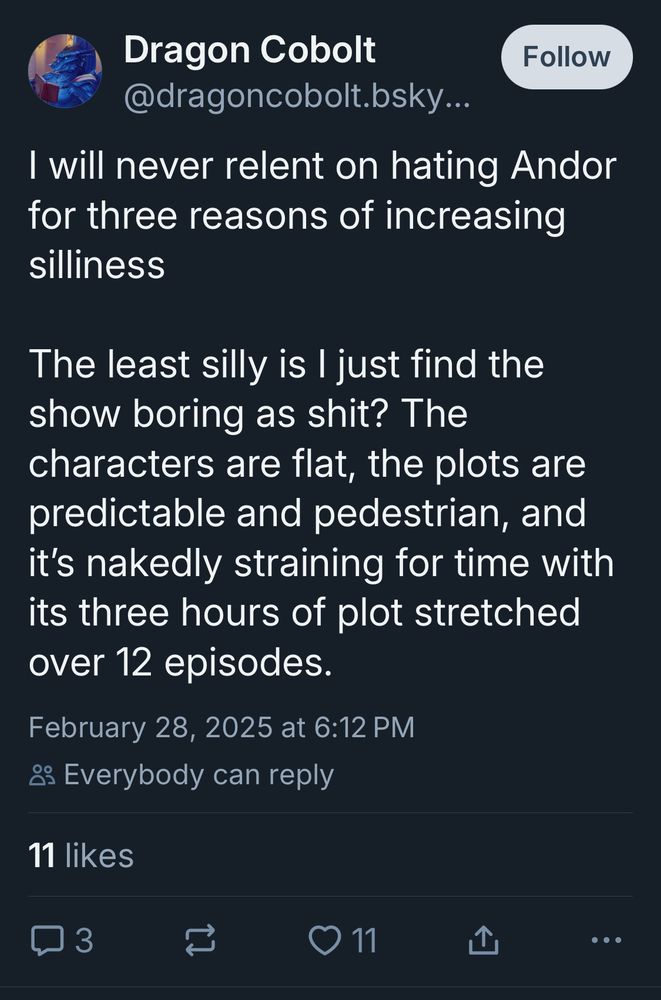The image size is (661, 1000).
Task: Click the over 12 episodes line
Action: click(180, 661)
